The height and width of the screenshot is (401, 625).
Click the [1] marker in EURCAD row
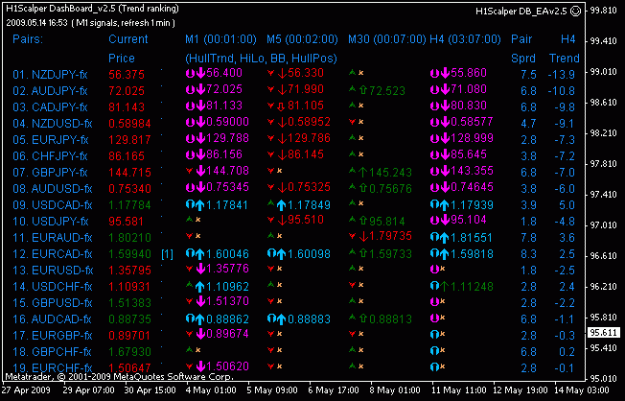click(x=167, y=254)
